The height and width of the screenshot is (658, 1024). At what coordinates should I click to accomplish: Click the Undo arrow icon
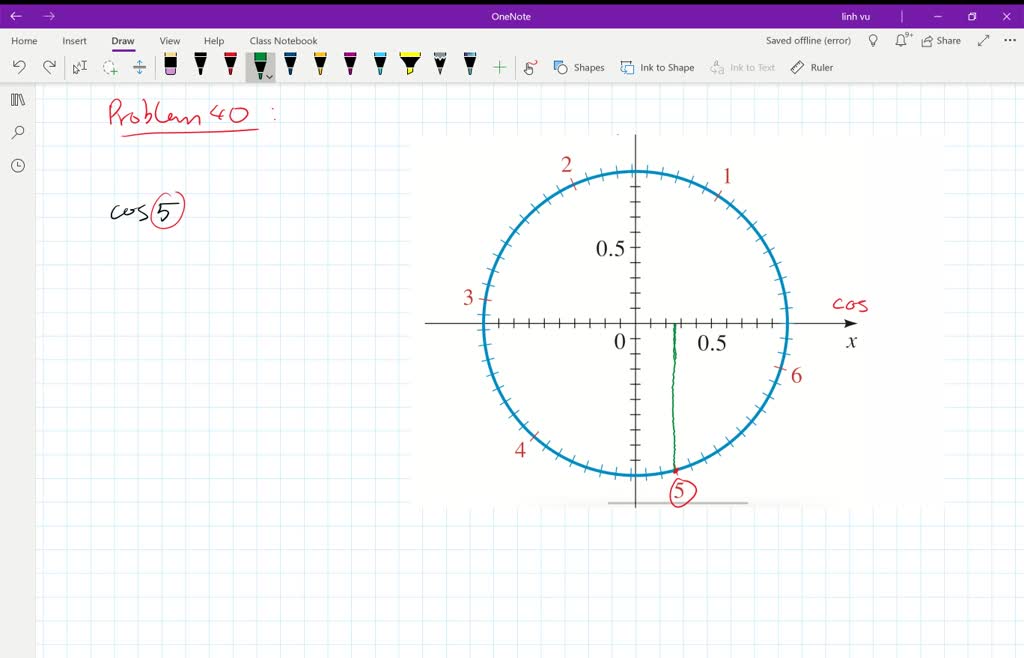19,67
